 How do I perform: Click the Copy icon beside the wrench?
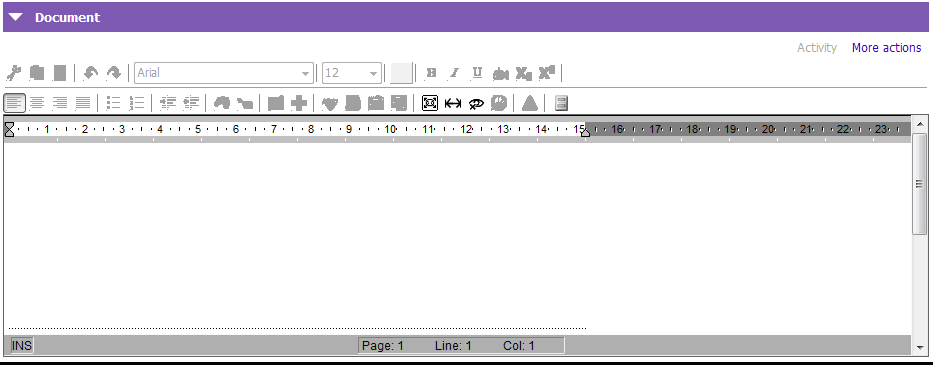(x=37, y=73)
